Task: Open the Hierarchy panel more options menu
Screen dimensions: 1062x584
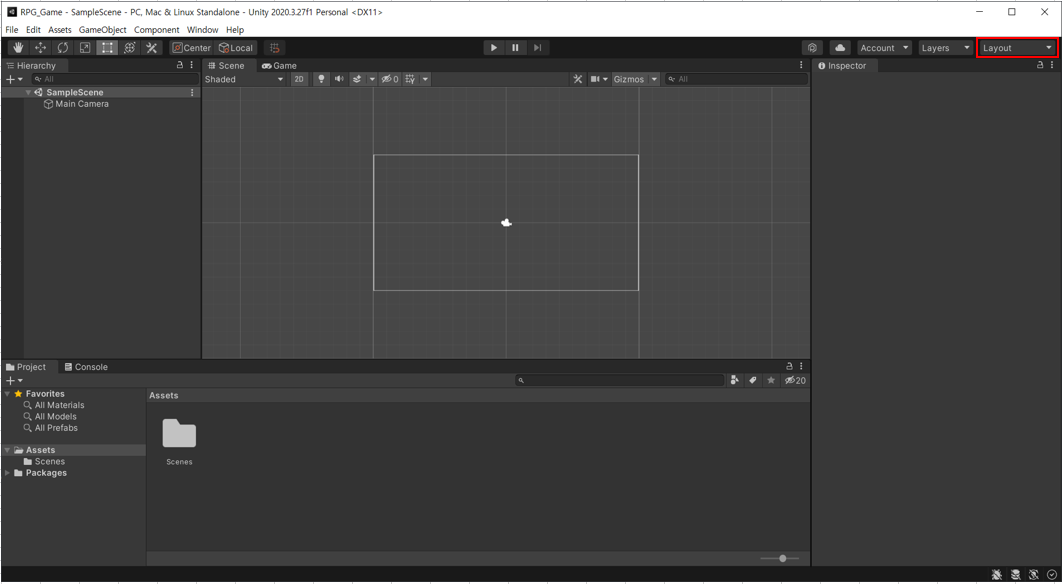Action: (192, 65)
